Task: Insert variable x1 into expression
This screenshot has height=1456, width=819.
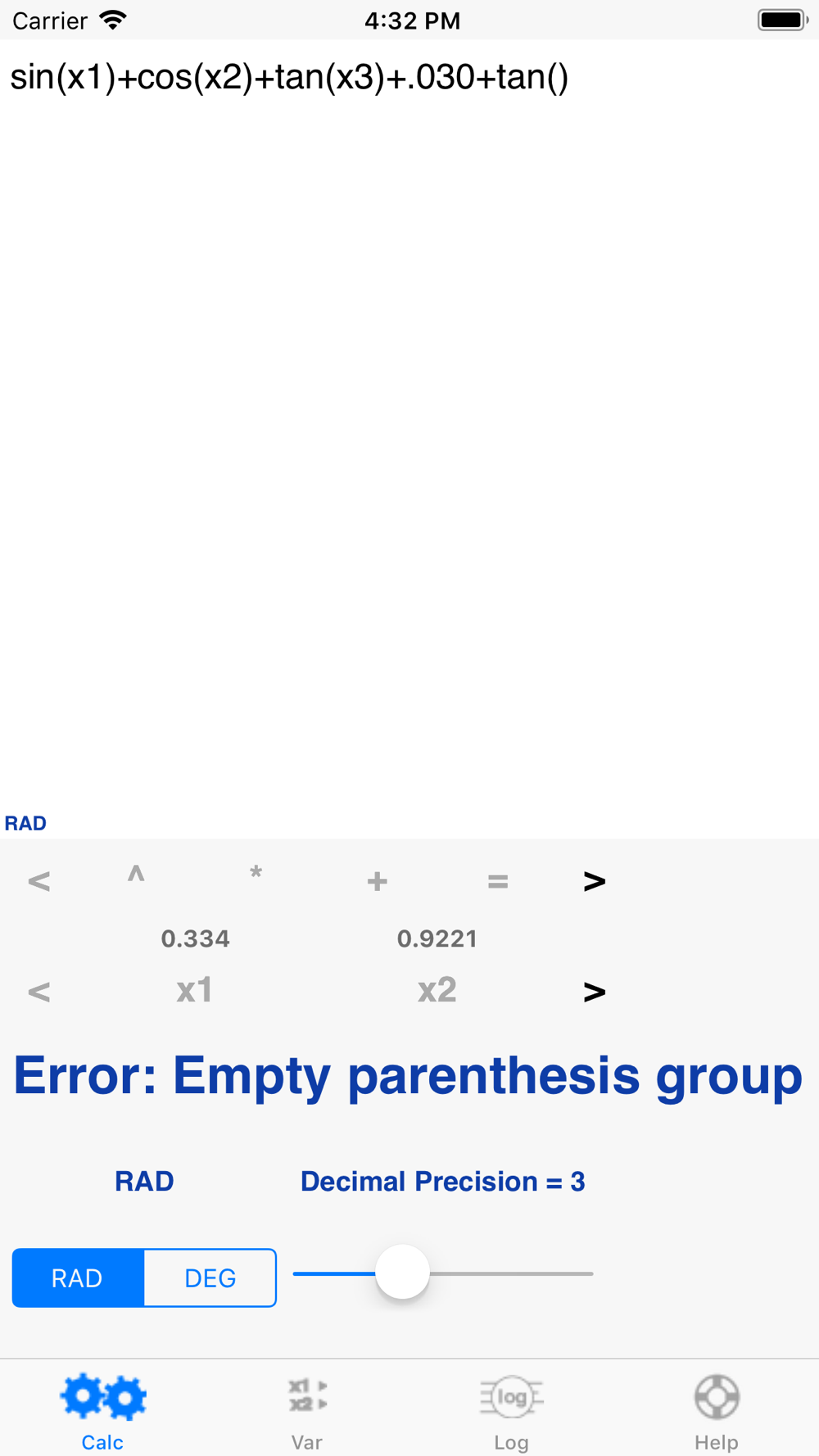Action: point(195,990)
